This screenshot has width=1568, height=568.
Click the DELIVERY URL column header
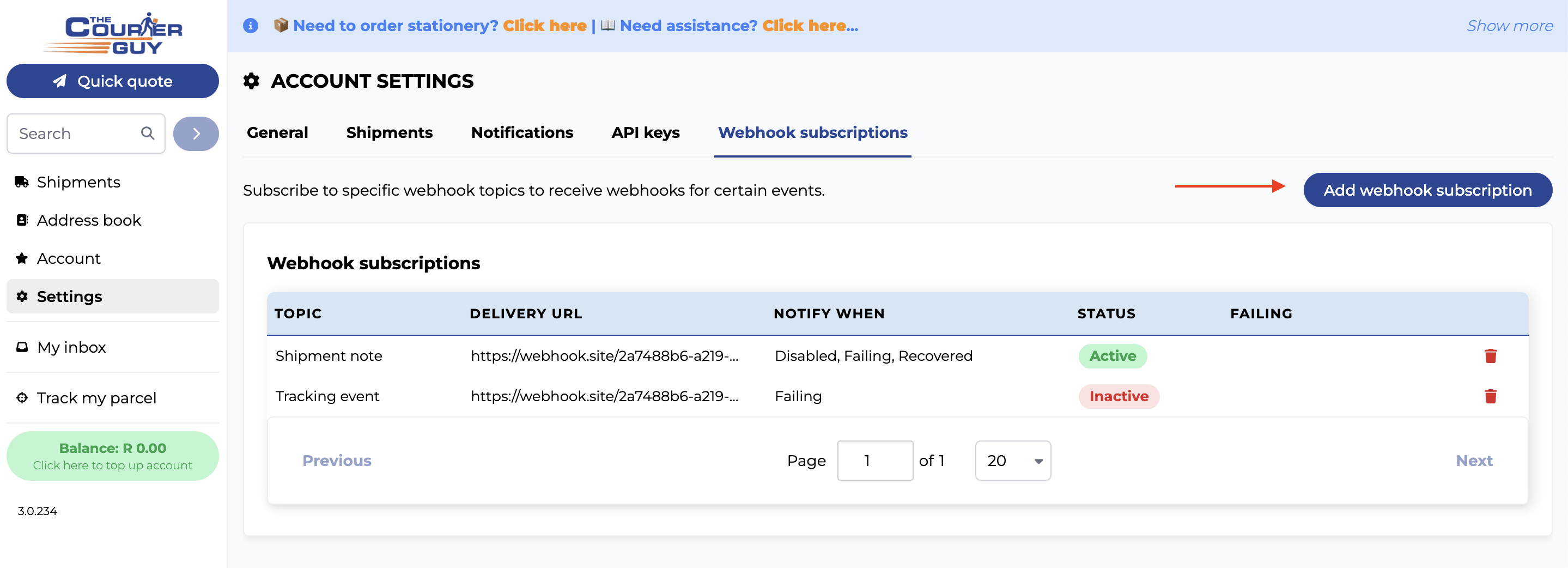[526, 313]
